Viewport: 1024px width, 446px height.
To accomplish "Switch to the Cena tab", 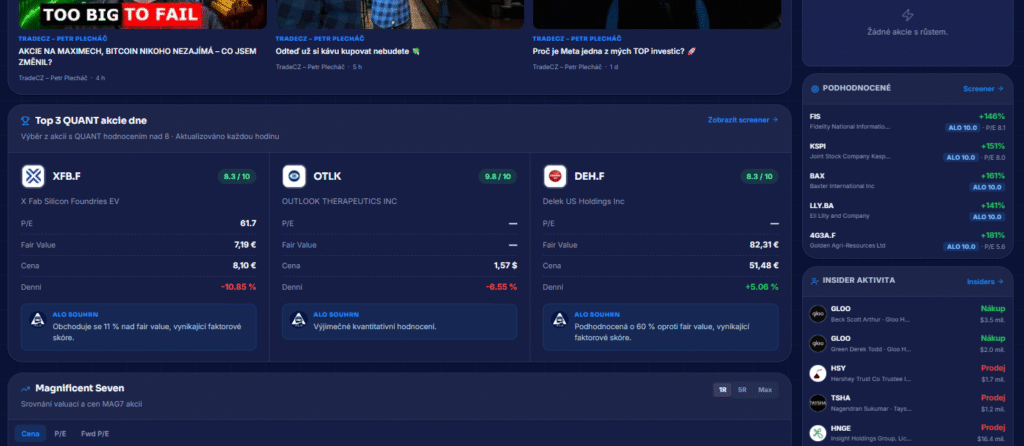I will (30, 433).
